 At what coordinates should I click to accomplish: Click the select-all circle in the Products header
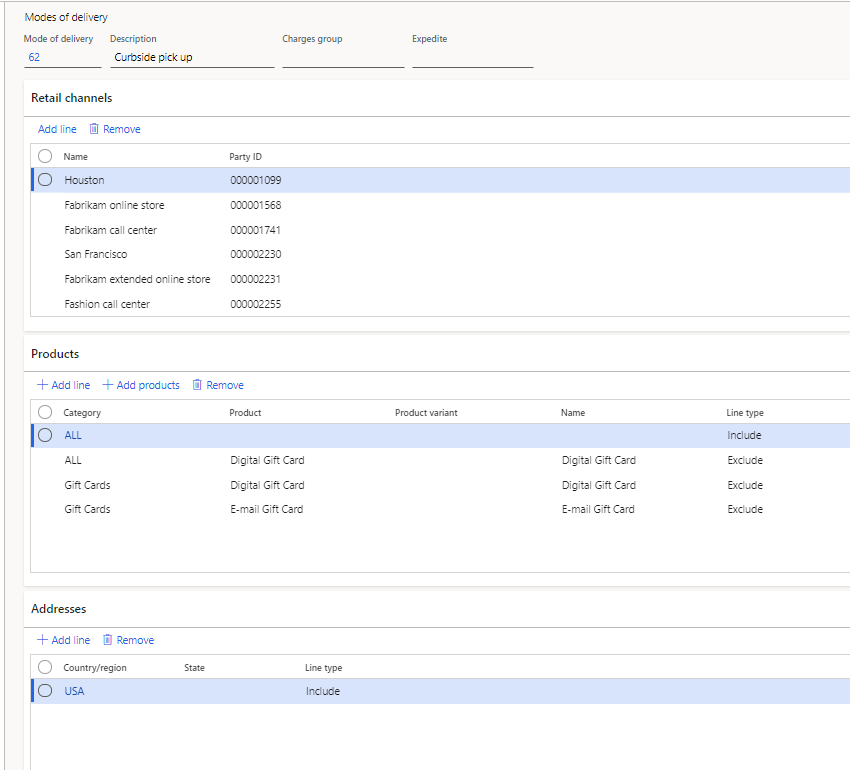45,411
